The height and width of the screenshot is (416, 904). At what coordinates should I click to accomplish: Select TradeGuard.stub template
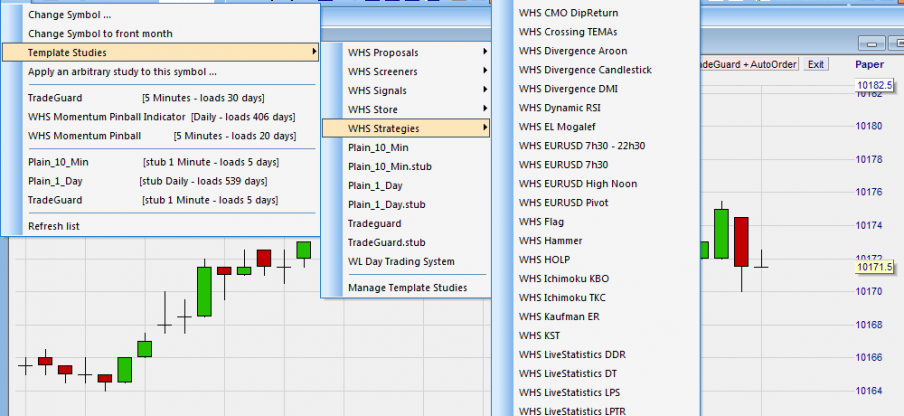click(x=405, y=243)
